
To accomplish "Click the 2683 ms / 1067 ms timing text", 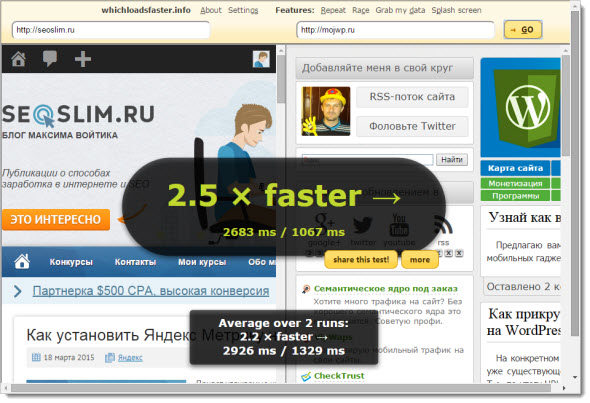I will pos(284,232).
